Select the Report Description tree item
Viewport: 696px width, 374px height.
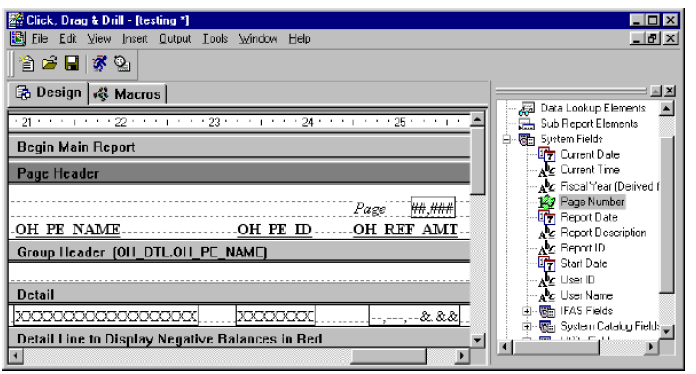point(603,233)
